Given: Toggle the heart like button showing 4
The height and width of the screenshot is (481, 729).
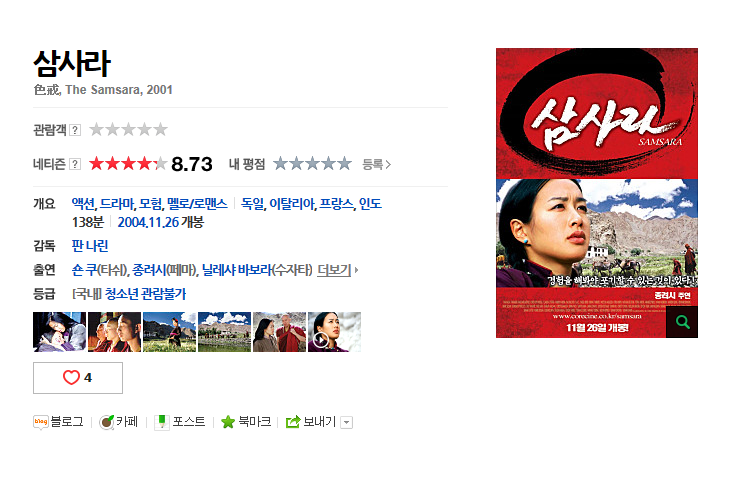Looking at the screenshot, I should 78,378.
